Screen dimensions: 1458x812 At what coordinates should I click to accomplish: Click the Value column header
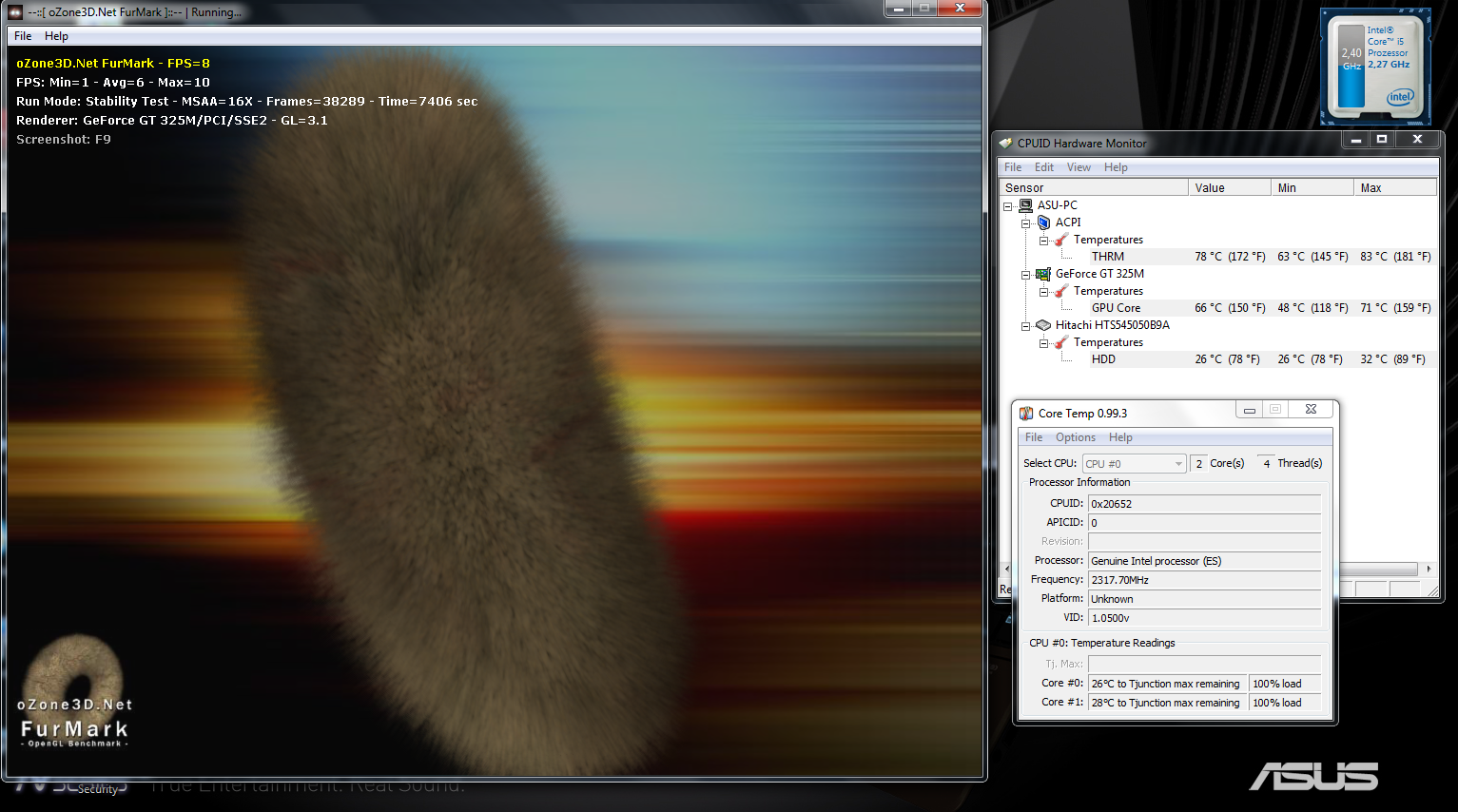(x=1230, y=187)
